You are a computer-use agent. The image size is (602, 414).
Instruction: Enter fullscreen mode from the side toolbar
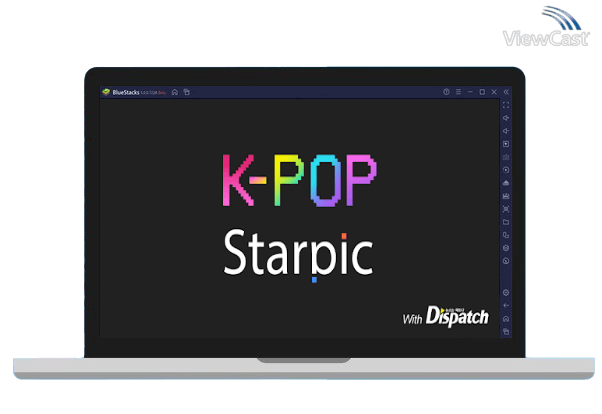pos(506,105)
